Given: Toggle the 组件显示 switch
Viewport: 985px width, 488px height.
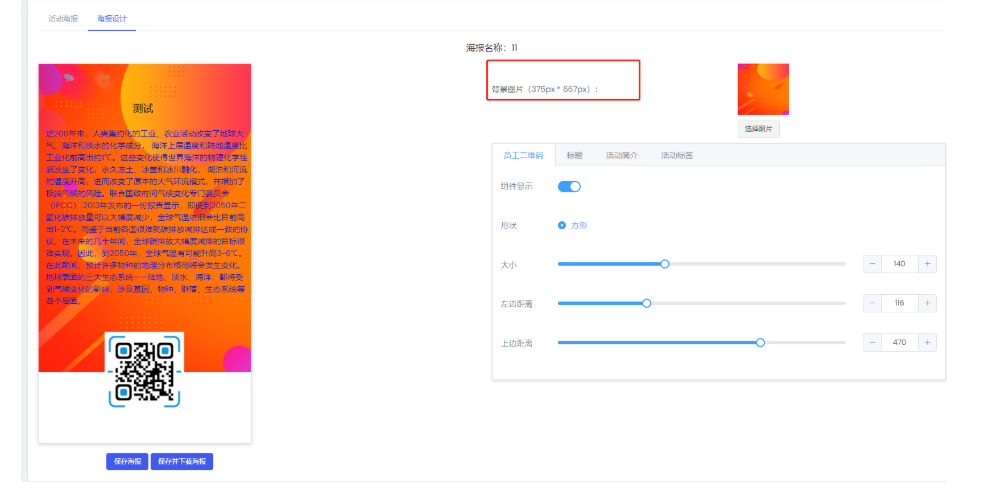Looking at the screenshot, I should tap(569, 187).
